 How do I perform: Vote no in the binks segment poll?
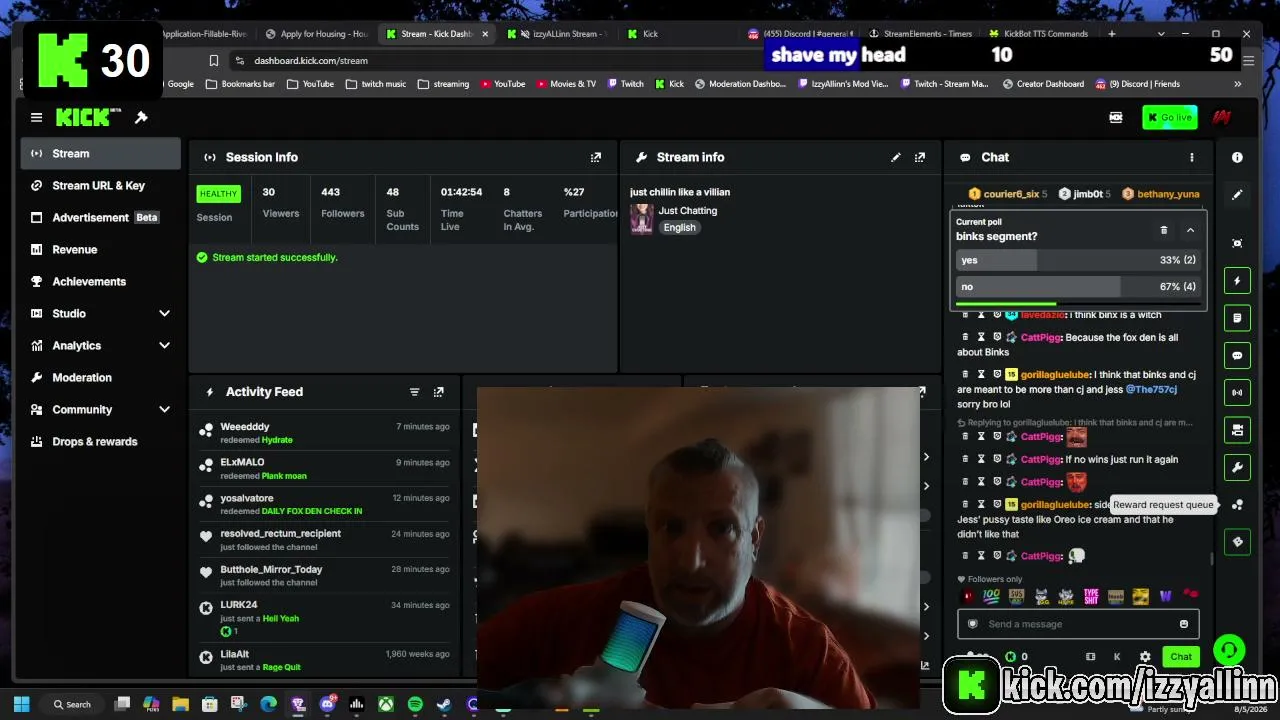tap(1078, 287)
